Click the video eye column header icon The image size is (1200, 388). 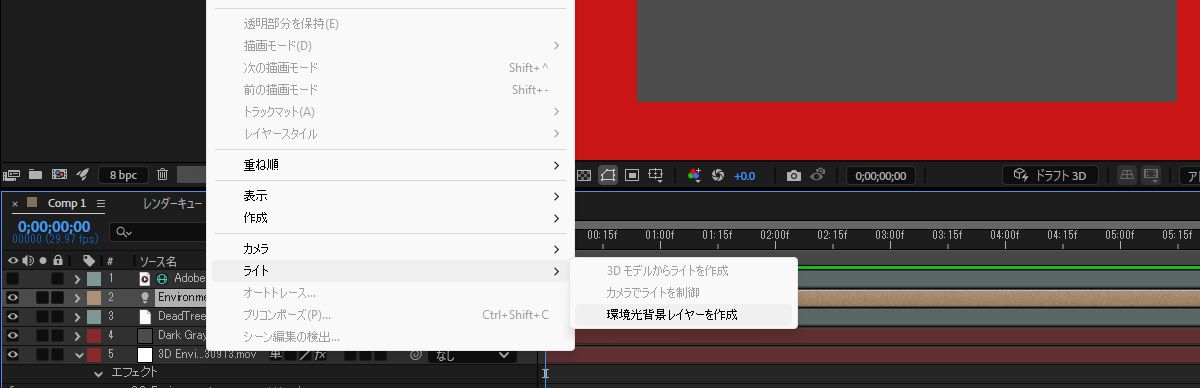click(x=12, y=261)
